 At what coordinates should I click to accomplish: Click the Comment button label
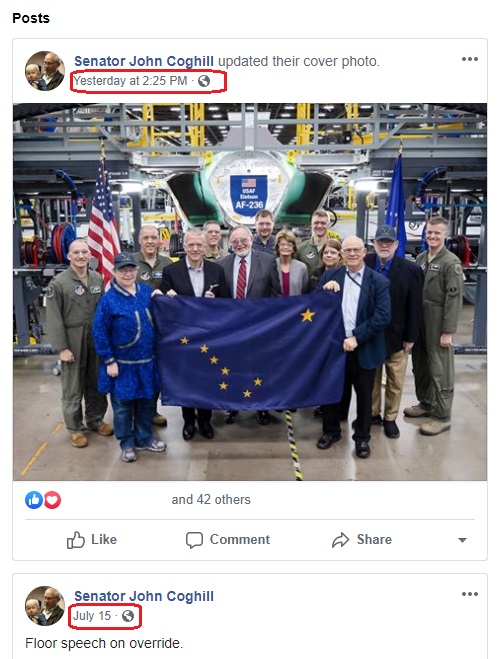point(240,540)
